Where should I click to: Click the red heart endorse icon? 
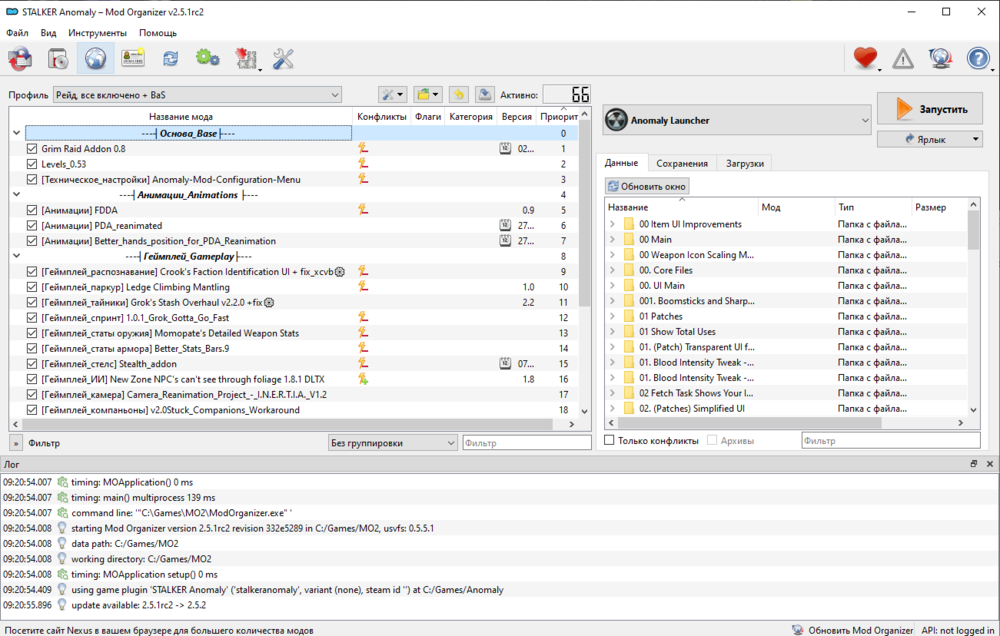point(865,59)
